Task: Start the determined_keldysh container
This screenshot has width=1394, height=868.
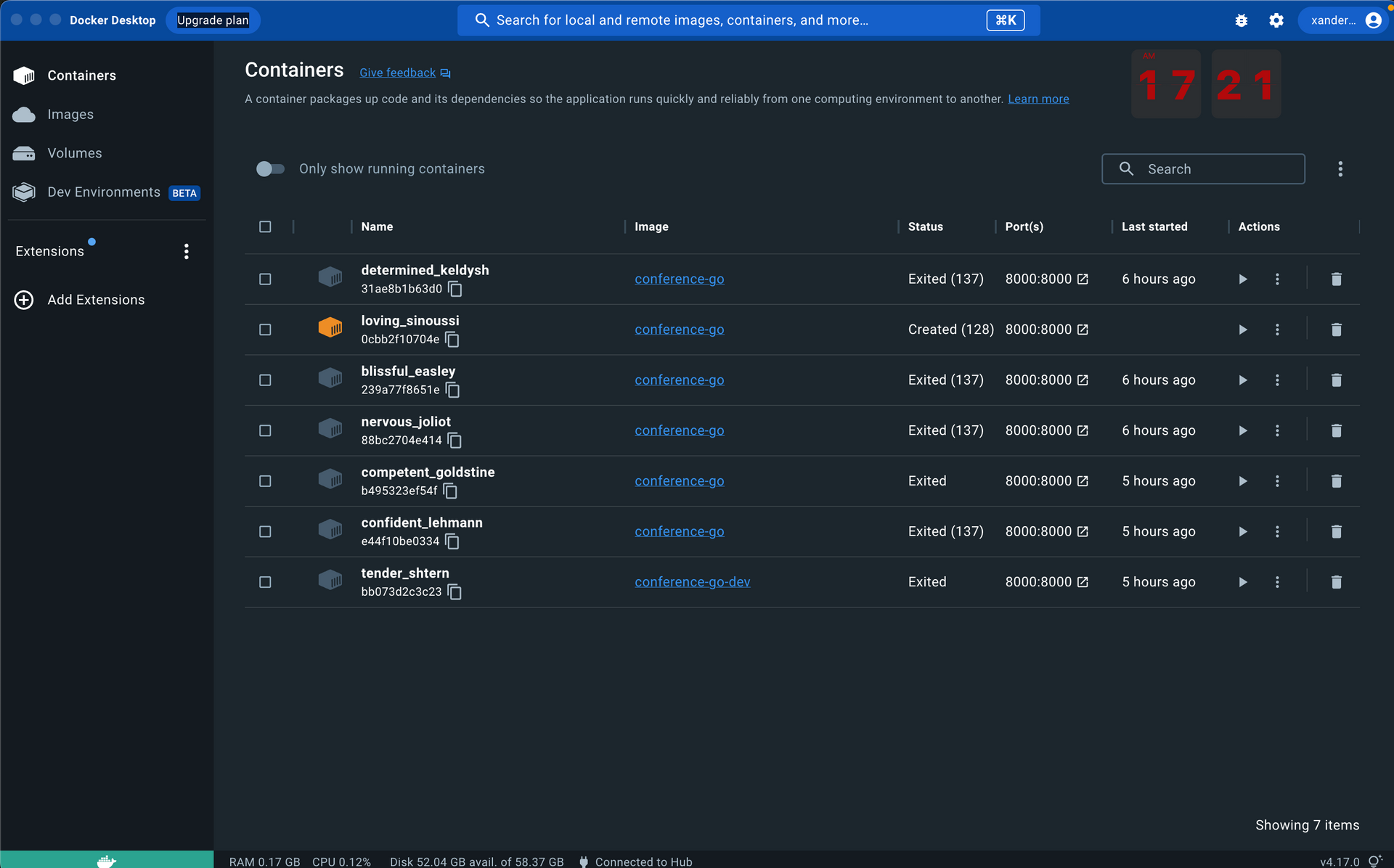Action: (1243, 279)
